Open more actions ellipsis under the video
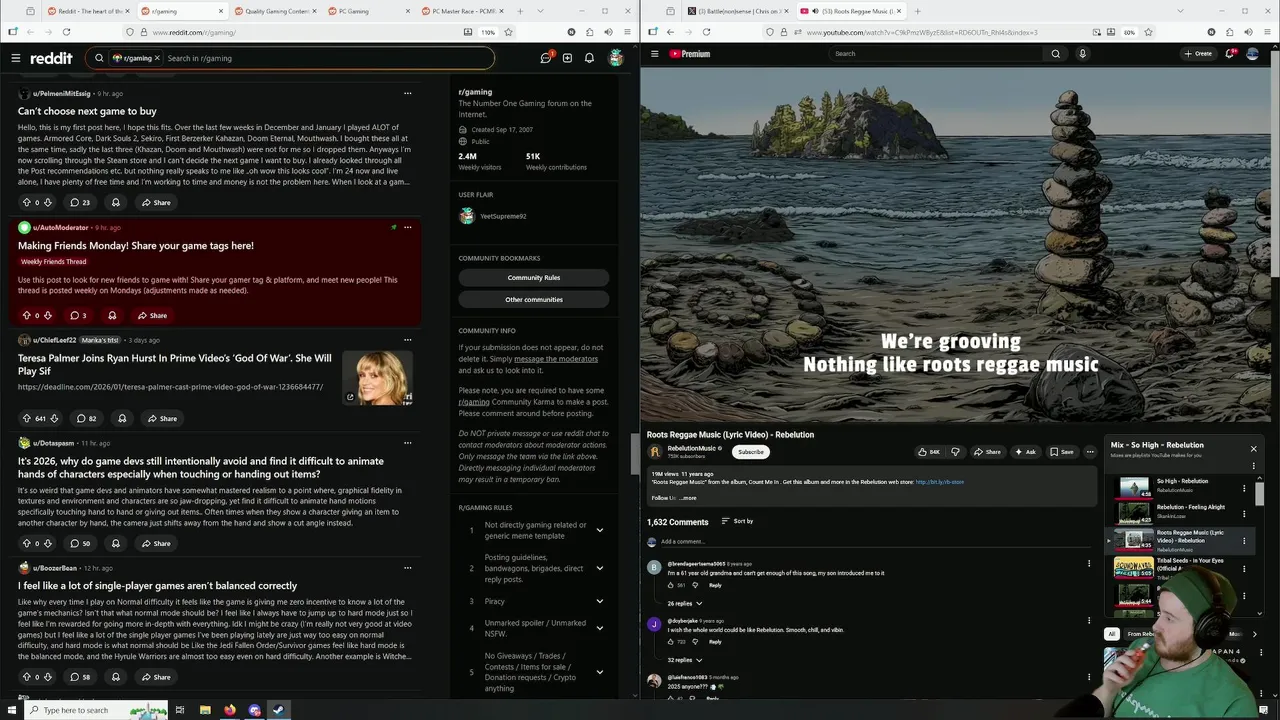Viewport: 1280px width, 720px height. (1090, 452)
